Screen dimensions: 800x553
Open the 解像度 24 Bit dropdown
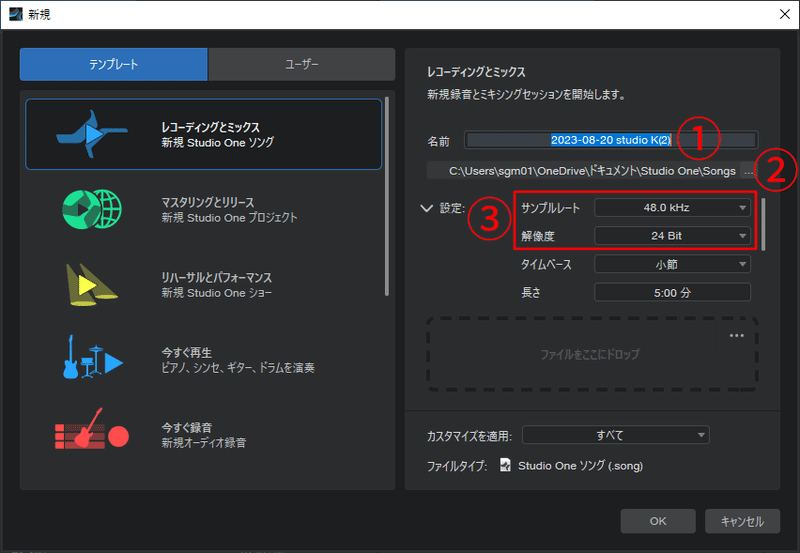point(672,236)
